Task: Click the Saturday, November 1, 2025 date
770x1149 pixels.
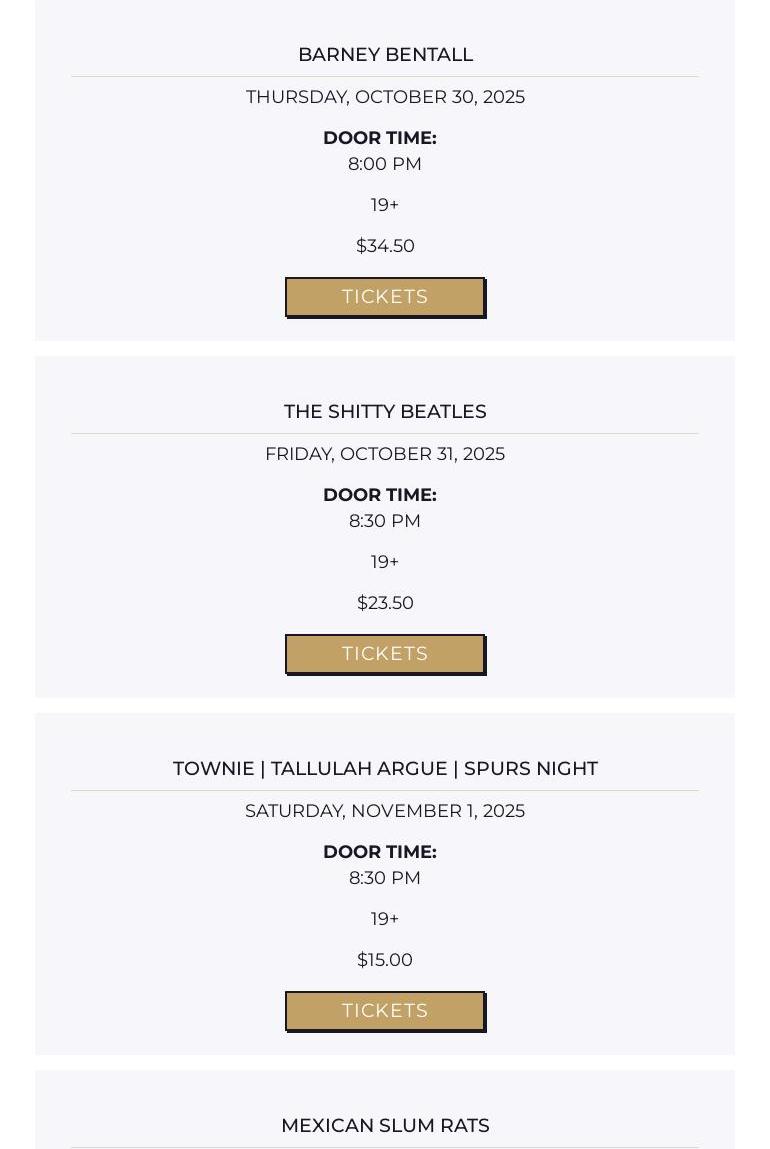Action: pyautogui.click(x=385, y=811)
